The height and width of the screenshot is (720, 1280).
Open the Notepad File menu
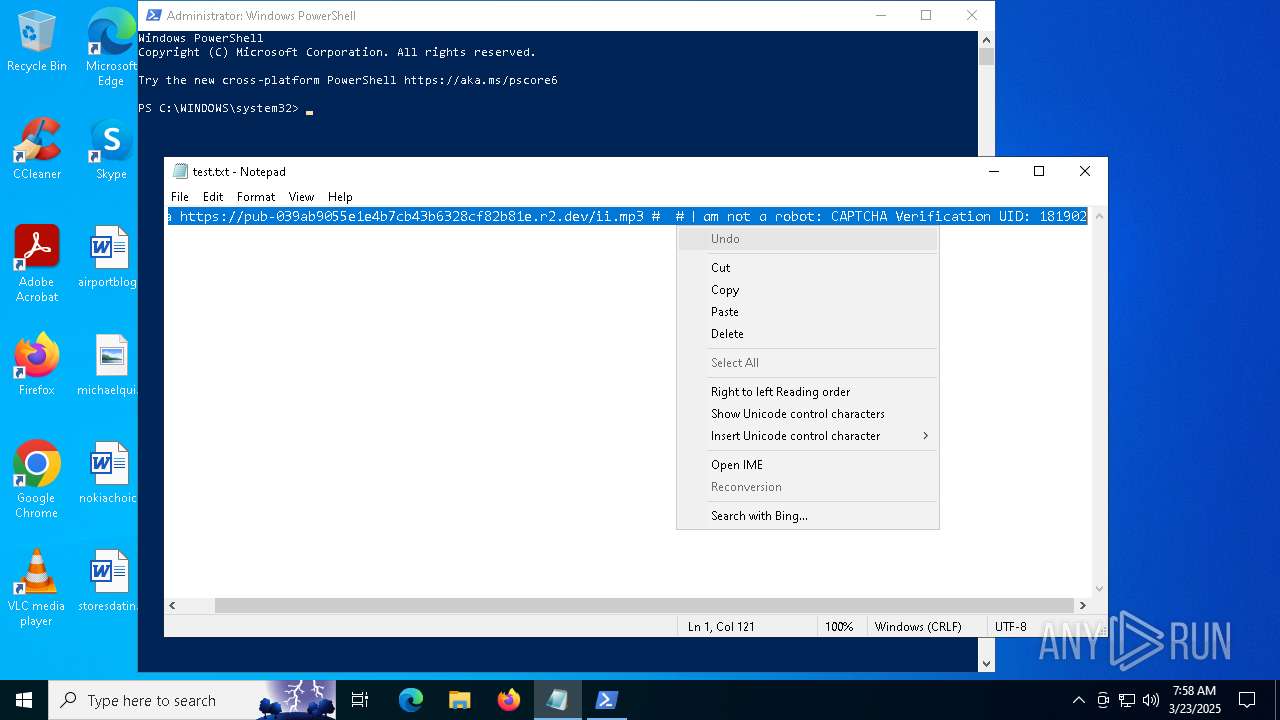coord(180,197)
